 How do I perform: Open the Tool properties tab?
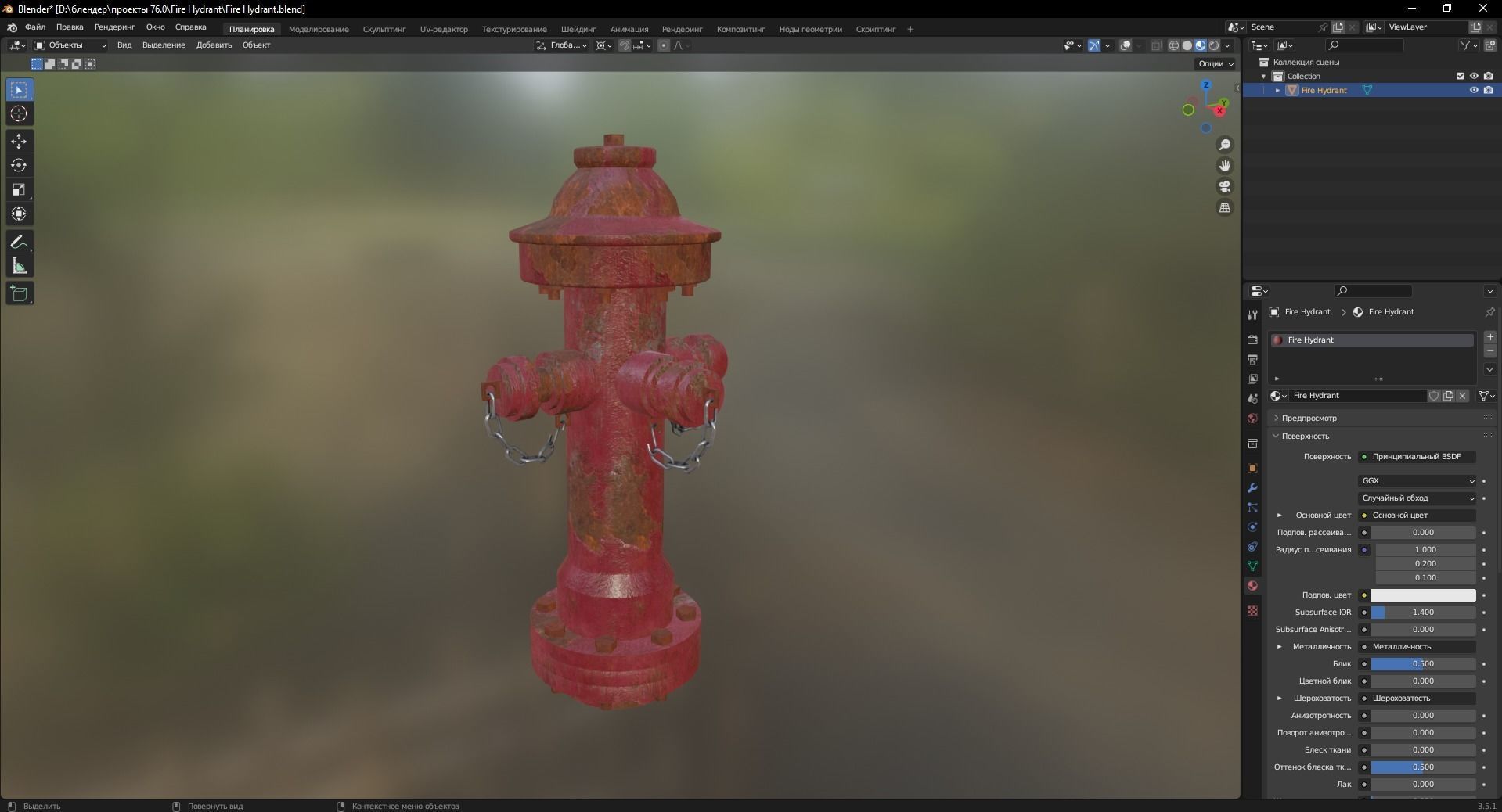pyautogui.click(x=1252, y=314)
